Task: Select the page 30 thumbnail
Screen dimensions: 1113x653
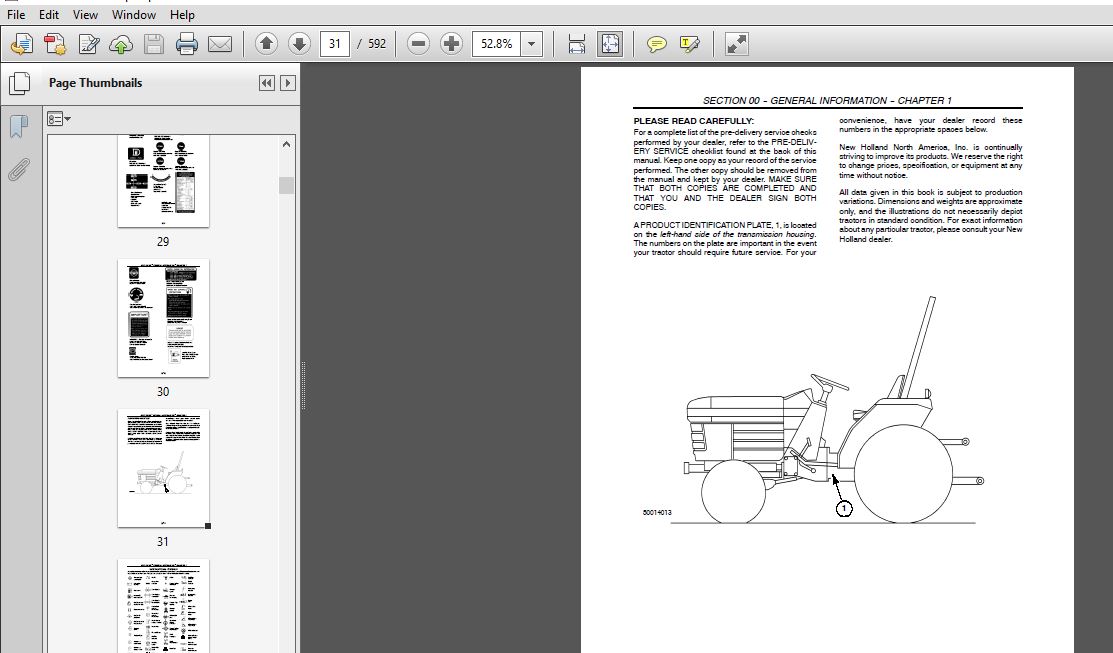Action: (163, 318)
